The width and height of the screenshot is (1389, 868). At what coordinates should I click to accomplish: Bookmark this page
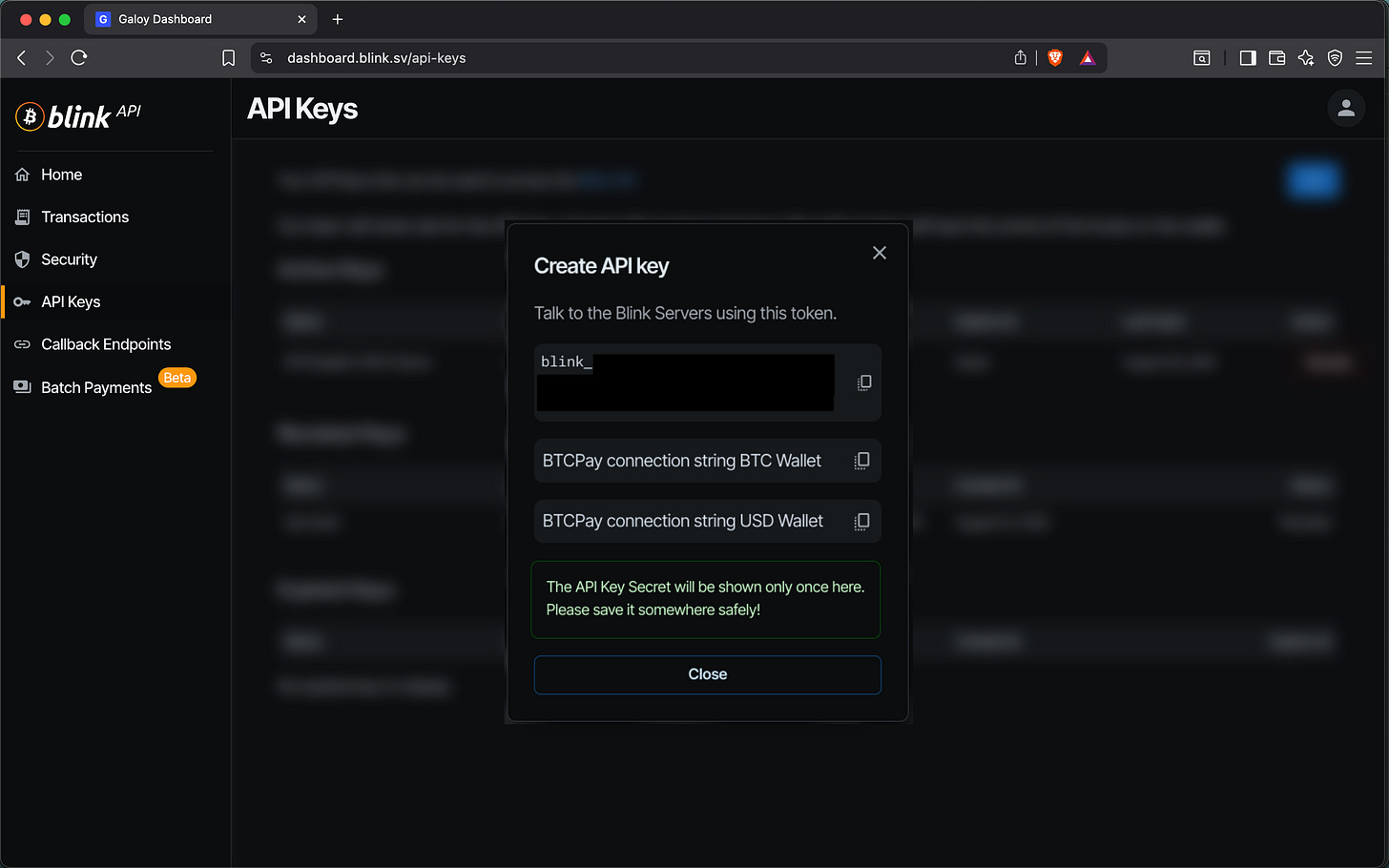pyautogui.click(x=229, y=58)
